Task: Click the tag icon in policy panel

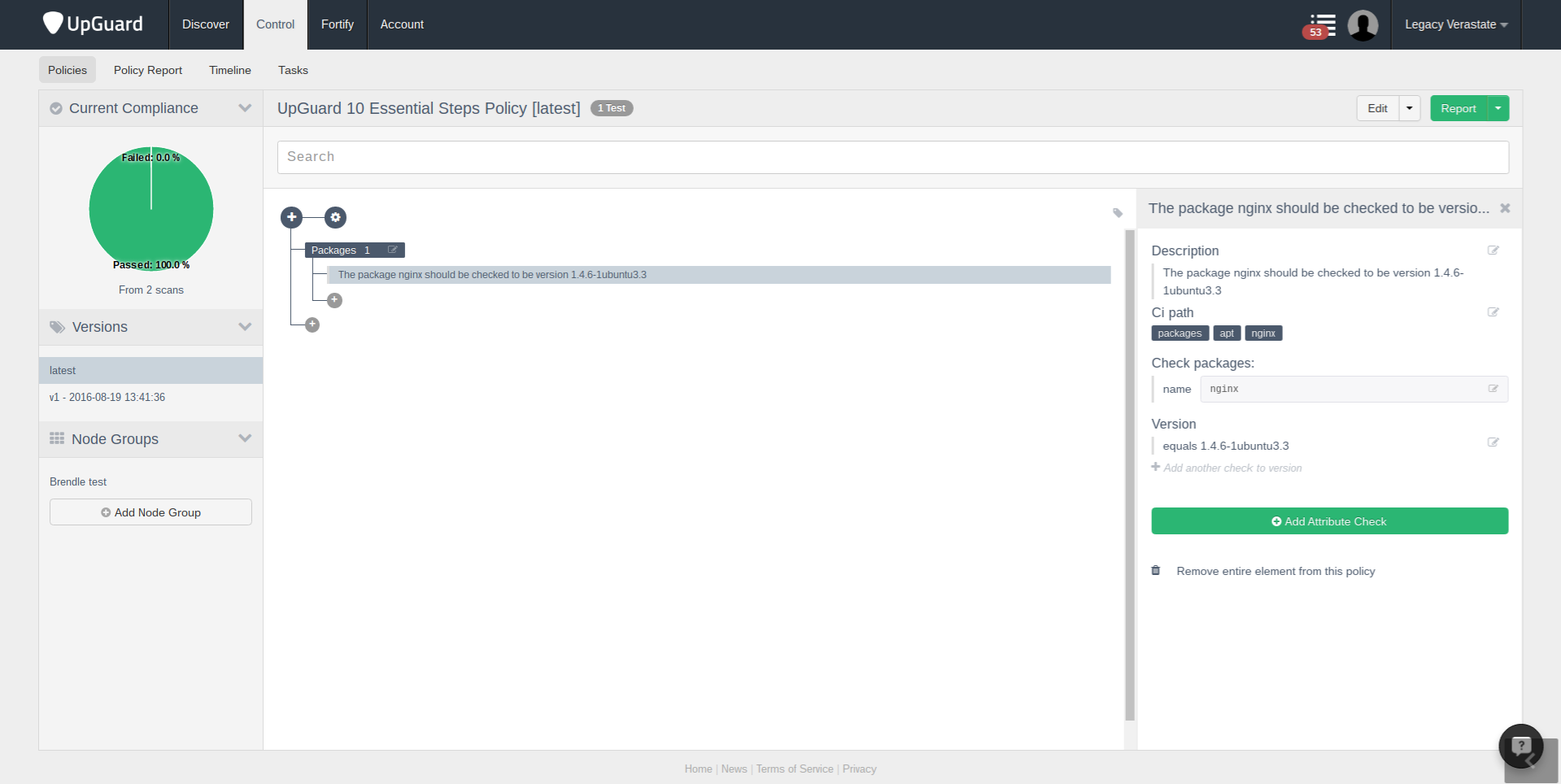Action: (x=1118, y=213)
